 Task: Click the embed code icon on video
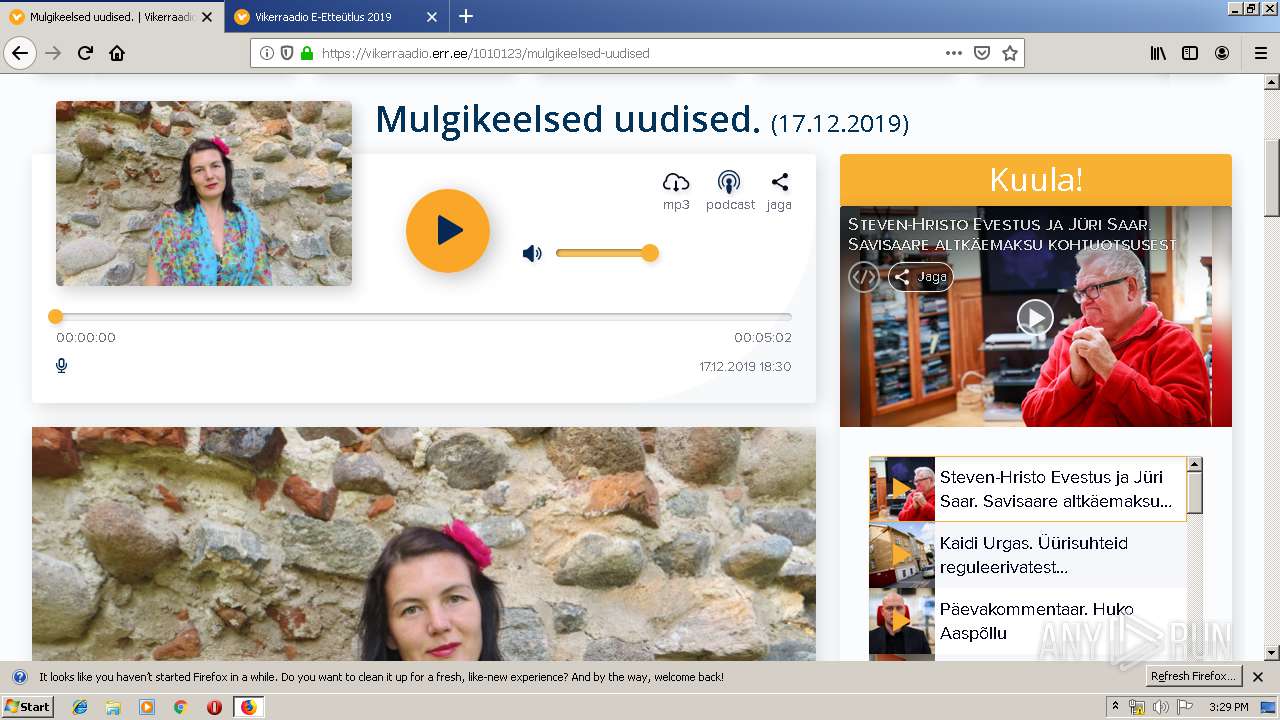pyautogui.click(x=864, y=277)
